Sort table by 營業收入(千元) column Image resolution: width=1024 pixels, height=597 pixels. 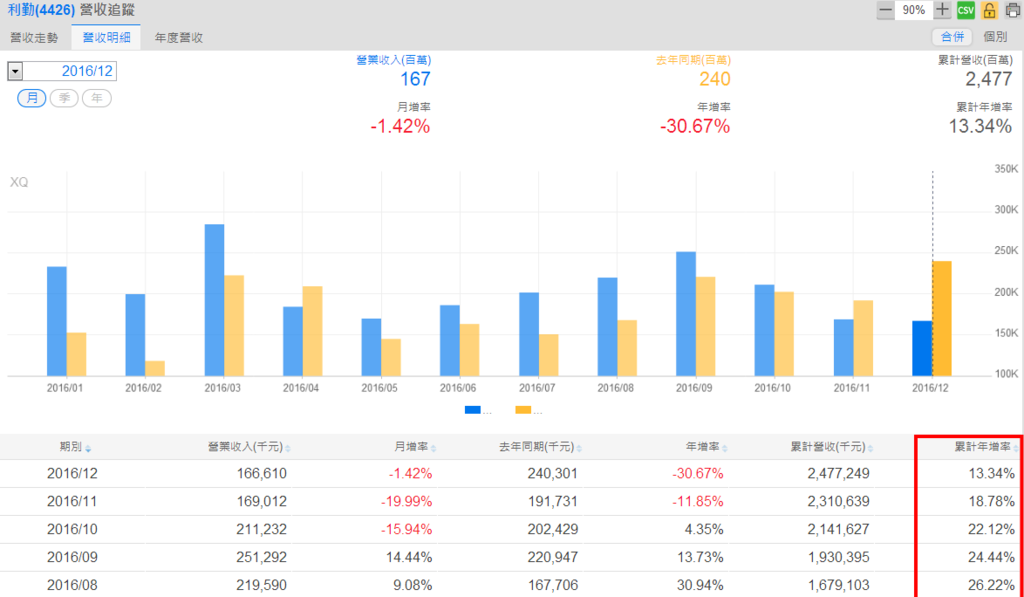coord(249,447)
